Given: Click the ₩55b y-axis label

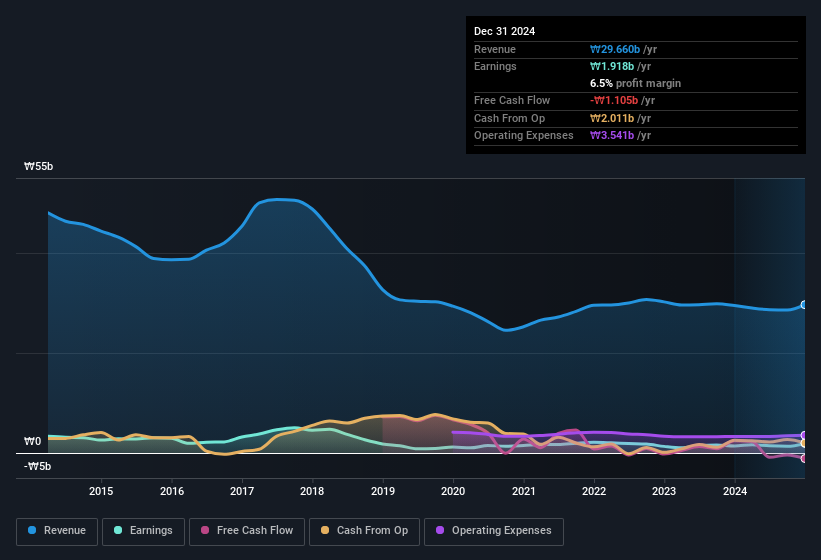Looking at the screenshot, I should click(x=39, y=166).
